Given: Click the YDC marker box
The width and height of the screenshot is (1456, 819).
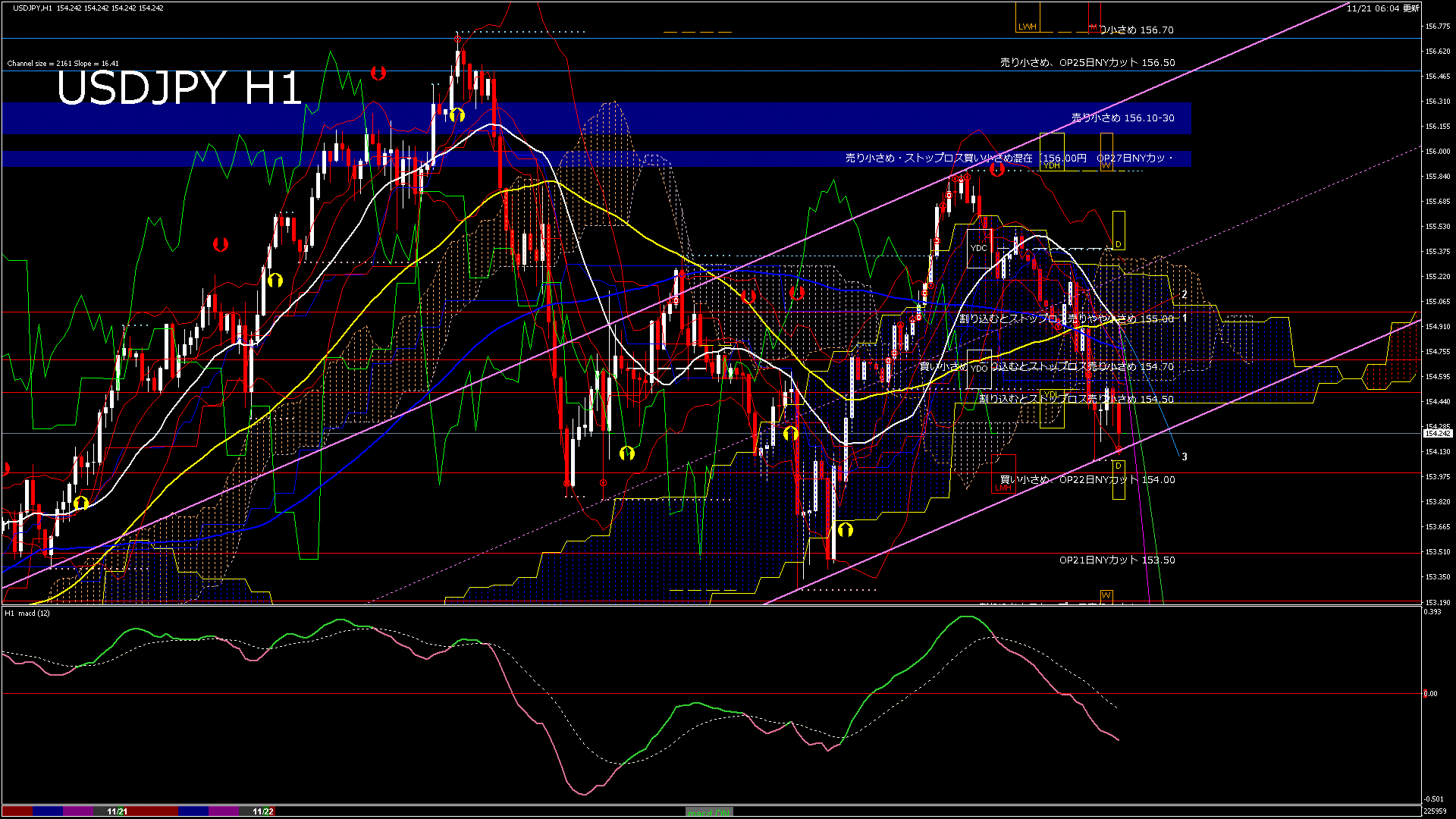Looking at the screenshot, I should 979,248.
